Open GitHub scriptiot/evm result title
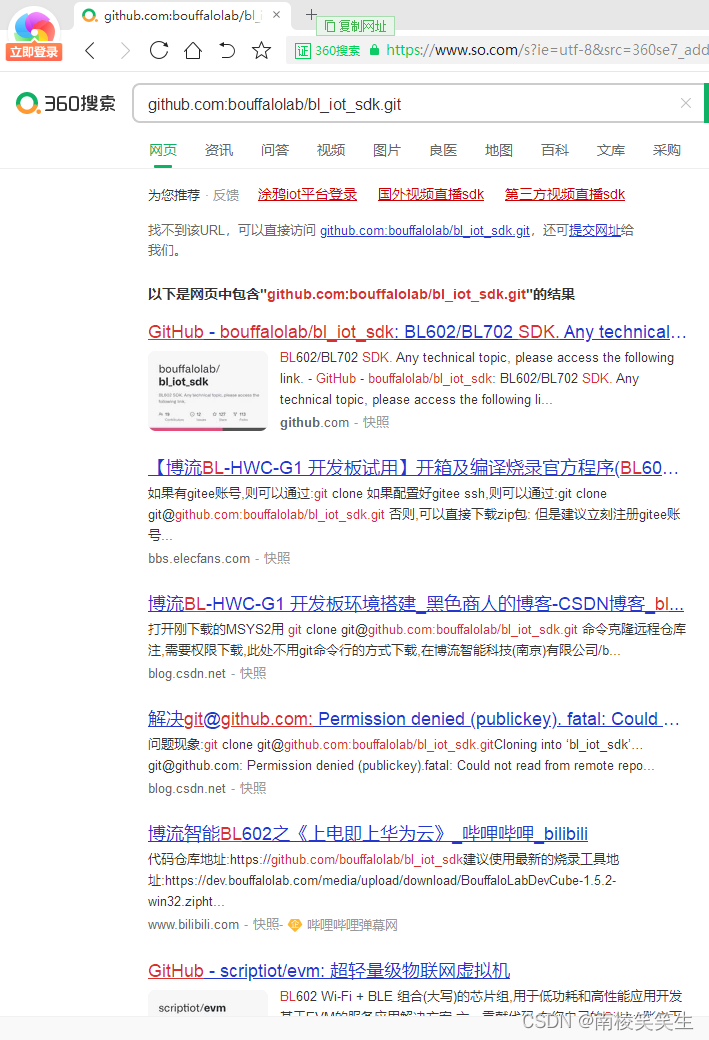Image resolution: width=709 pixels, height=1040 pixels. click(x=329, y=970)
